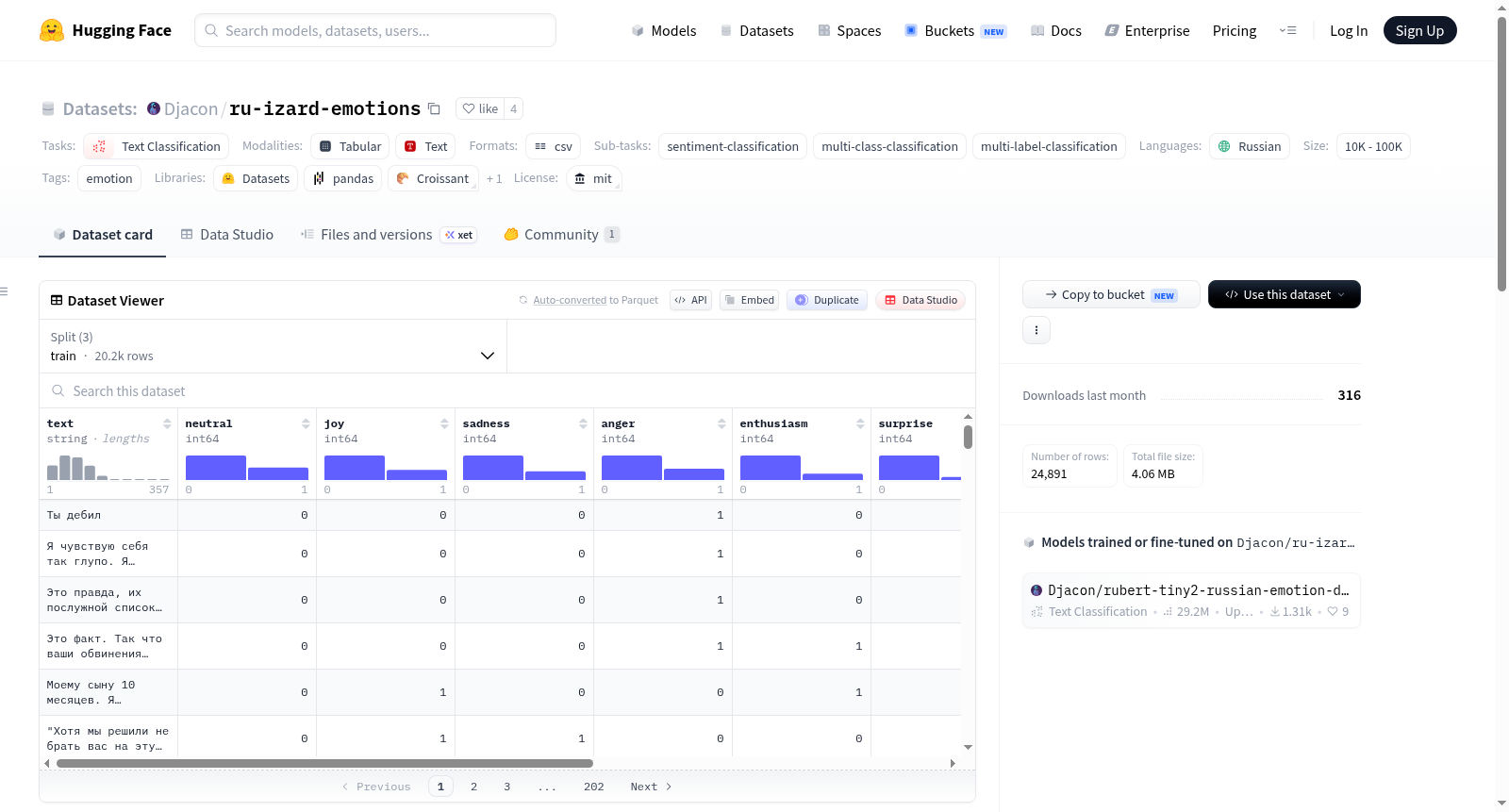Click the table horizontal scrollbar thumb

[x=324, y=763]
